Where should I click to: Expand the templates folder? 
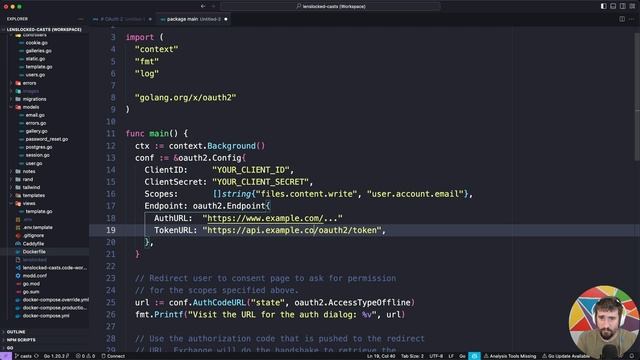coord(33,196)
